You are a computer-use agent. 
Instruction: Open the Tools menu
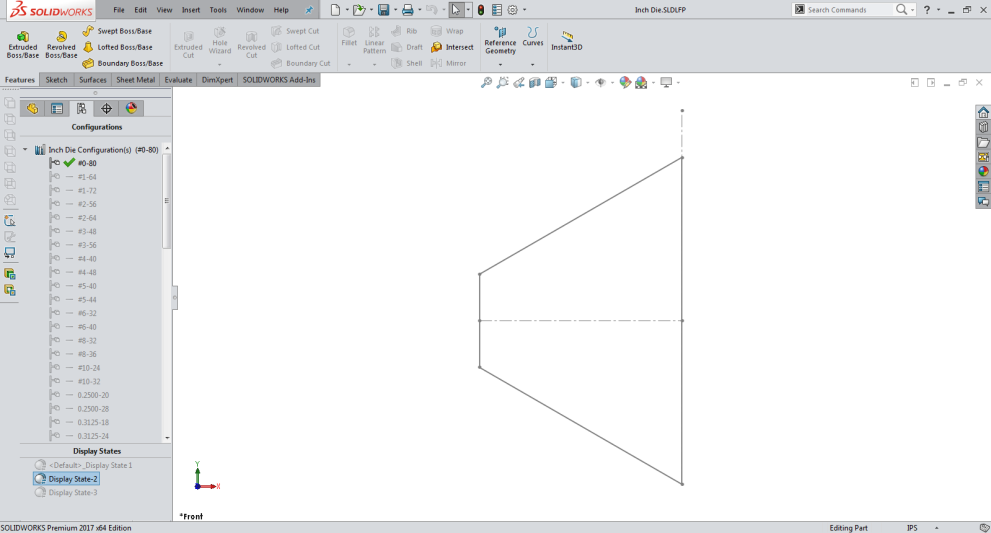coord(218,10)
